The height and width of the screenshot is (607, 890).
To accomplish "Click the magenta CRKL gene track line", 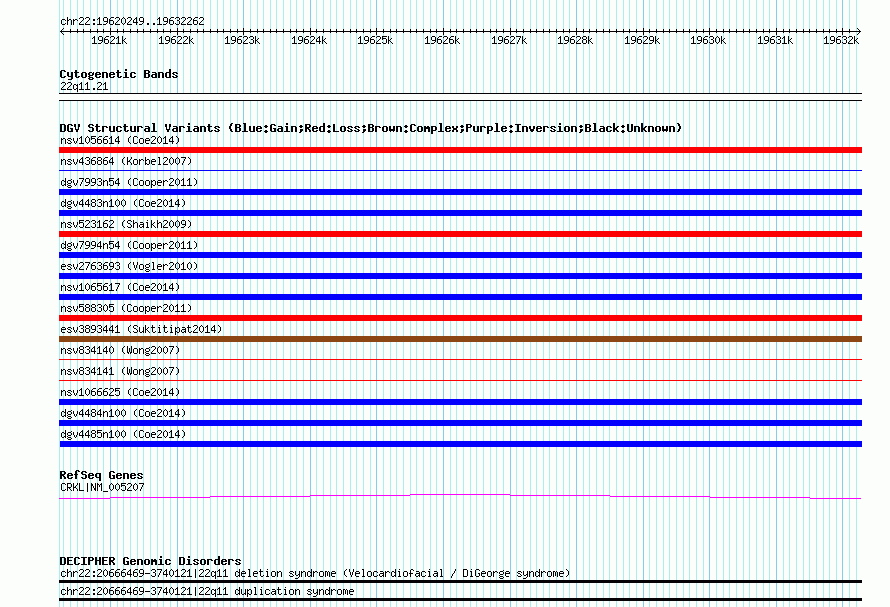I will [x=460, y=497].
